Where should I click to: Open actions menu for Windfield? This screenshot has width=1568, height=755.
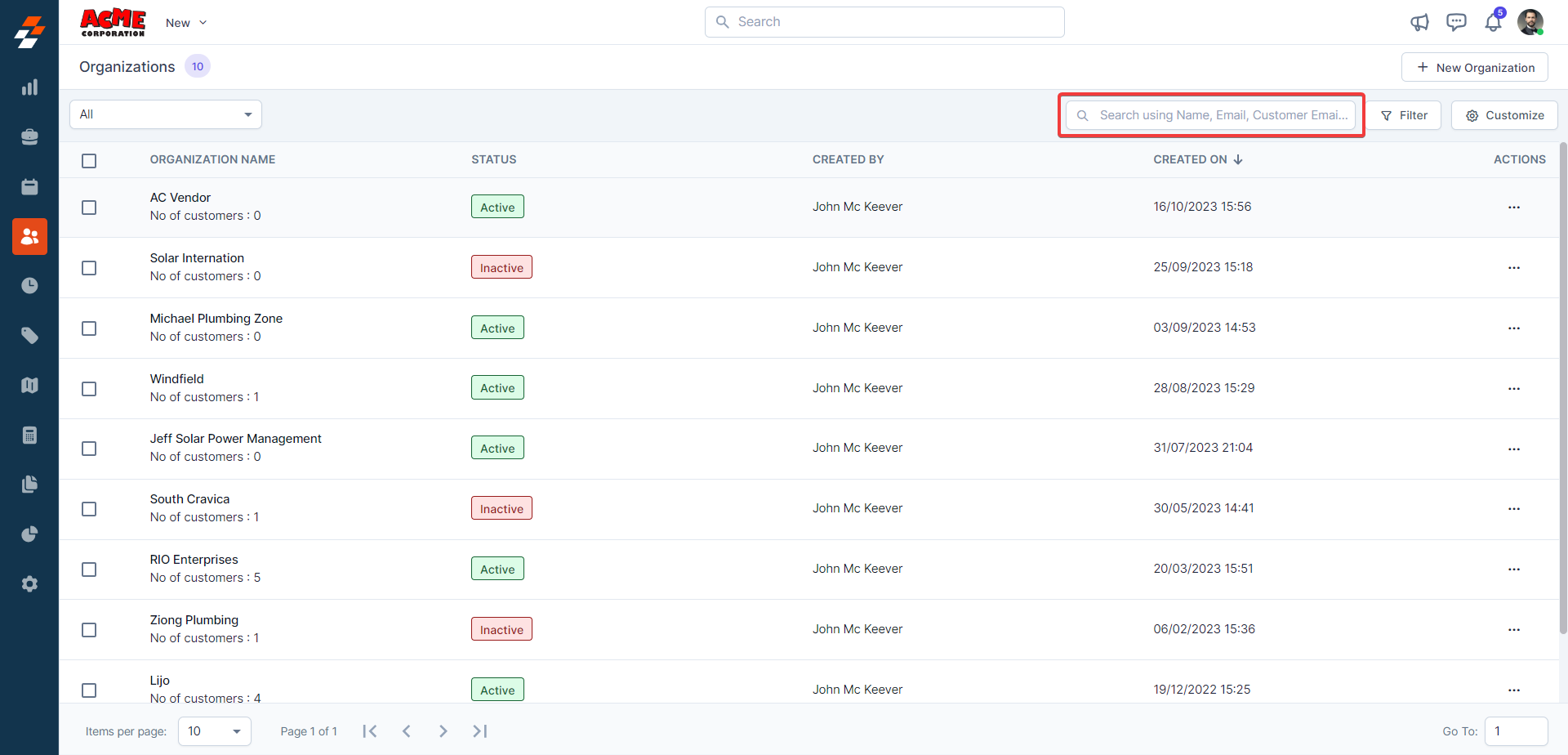click(1513, 389)
